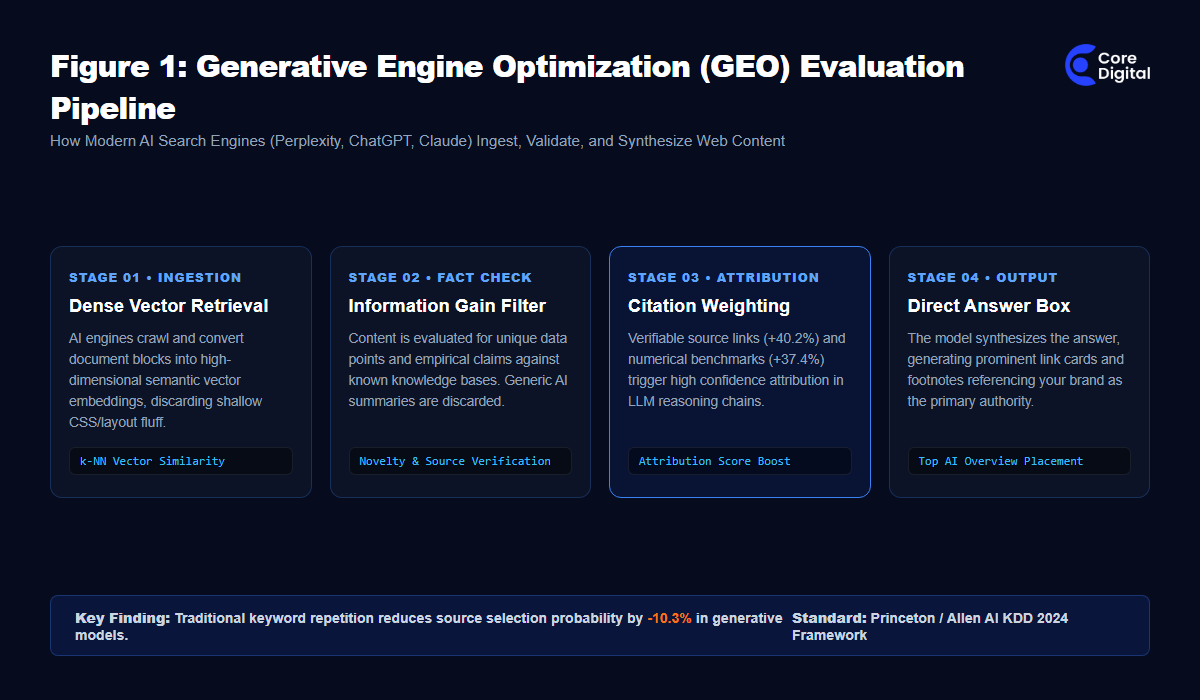The width and height of the screenshot is (1200, 700).
Task: Select the "STAGE 01 • INGESTION" label
Action: pyautogui.click(x=155, y=277)
